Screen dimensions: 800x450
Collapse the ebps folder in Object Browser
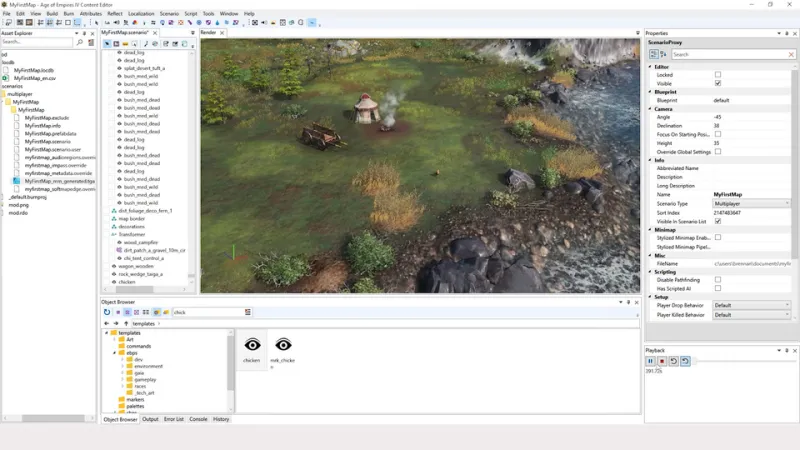(114, 353)
